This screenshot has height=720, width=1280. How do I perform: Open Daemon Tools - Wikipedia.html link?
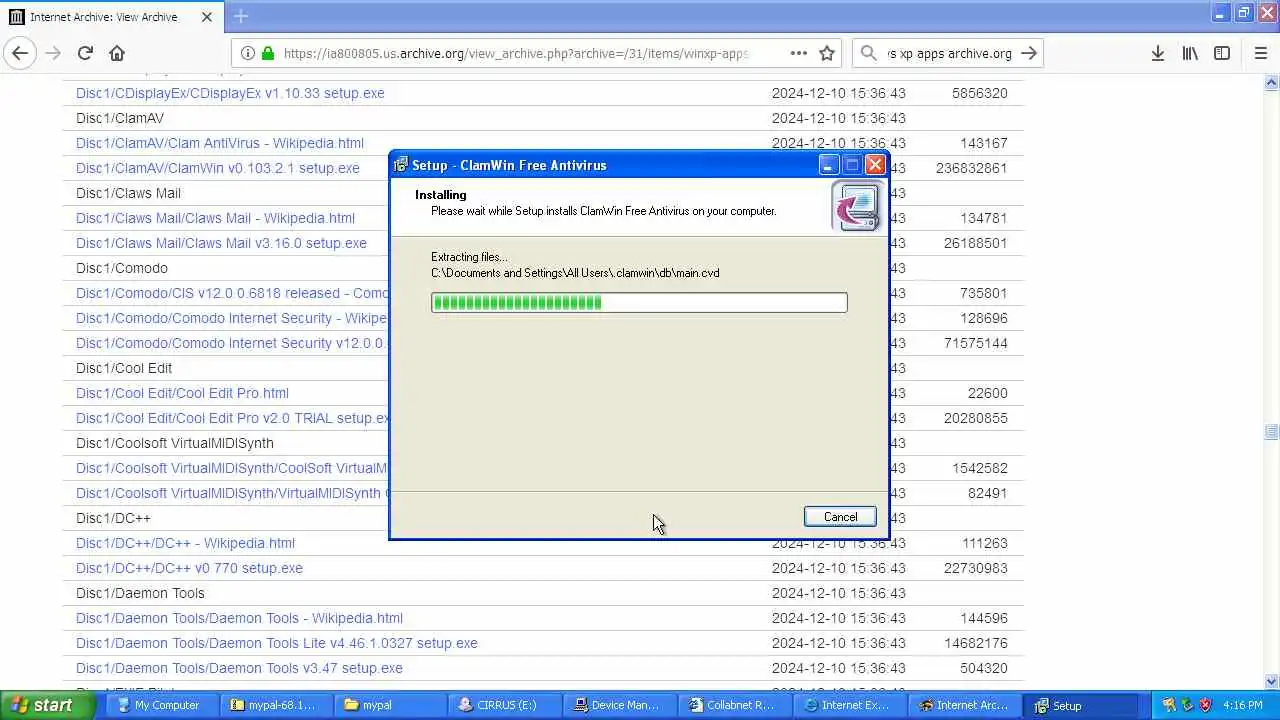pyautogui.click(x=239, y=618)
